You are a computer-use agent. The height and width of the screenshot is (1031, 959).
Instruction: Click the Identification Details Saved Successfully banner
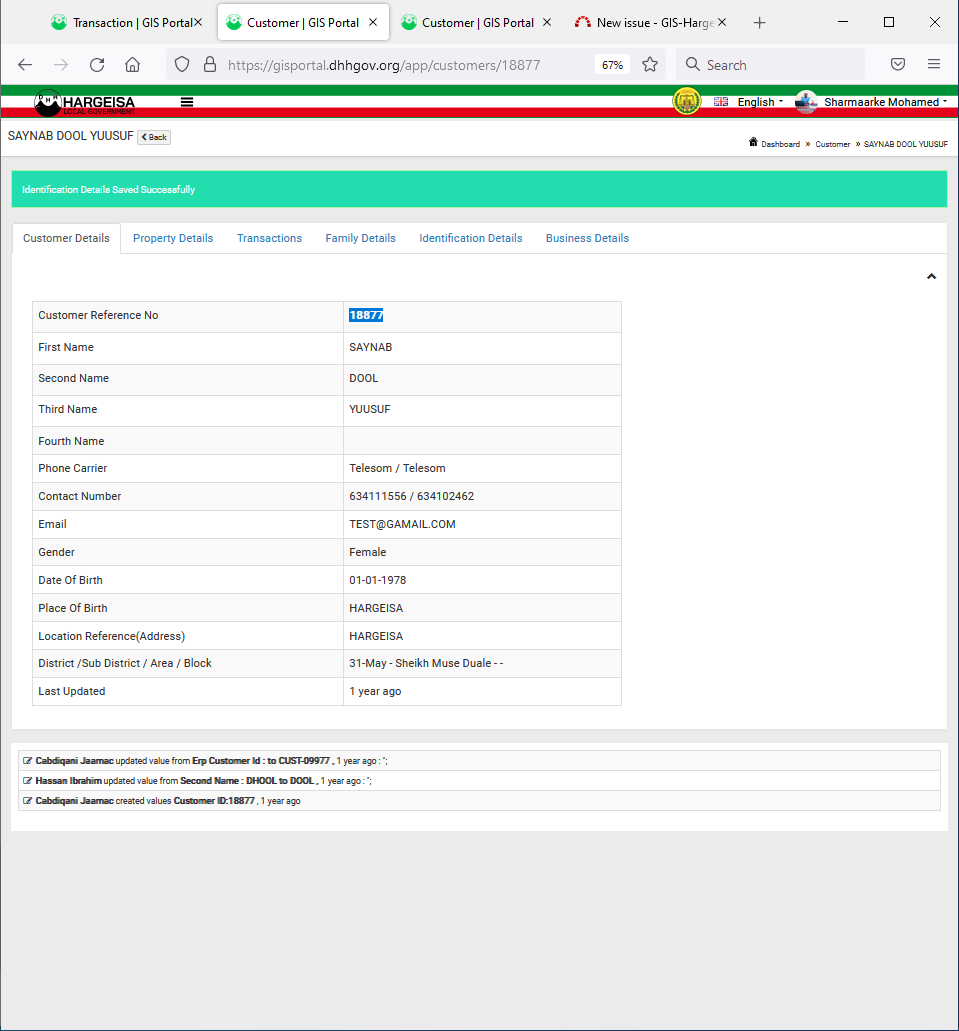(479, 189)
